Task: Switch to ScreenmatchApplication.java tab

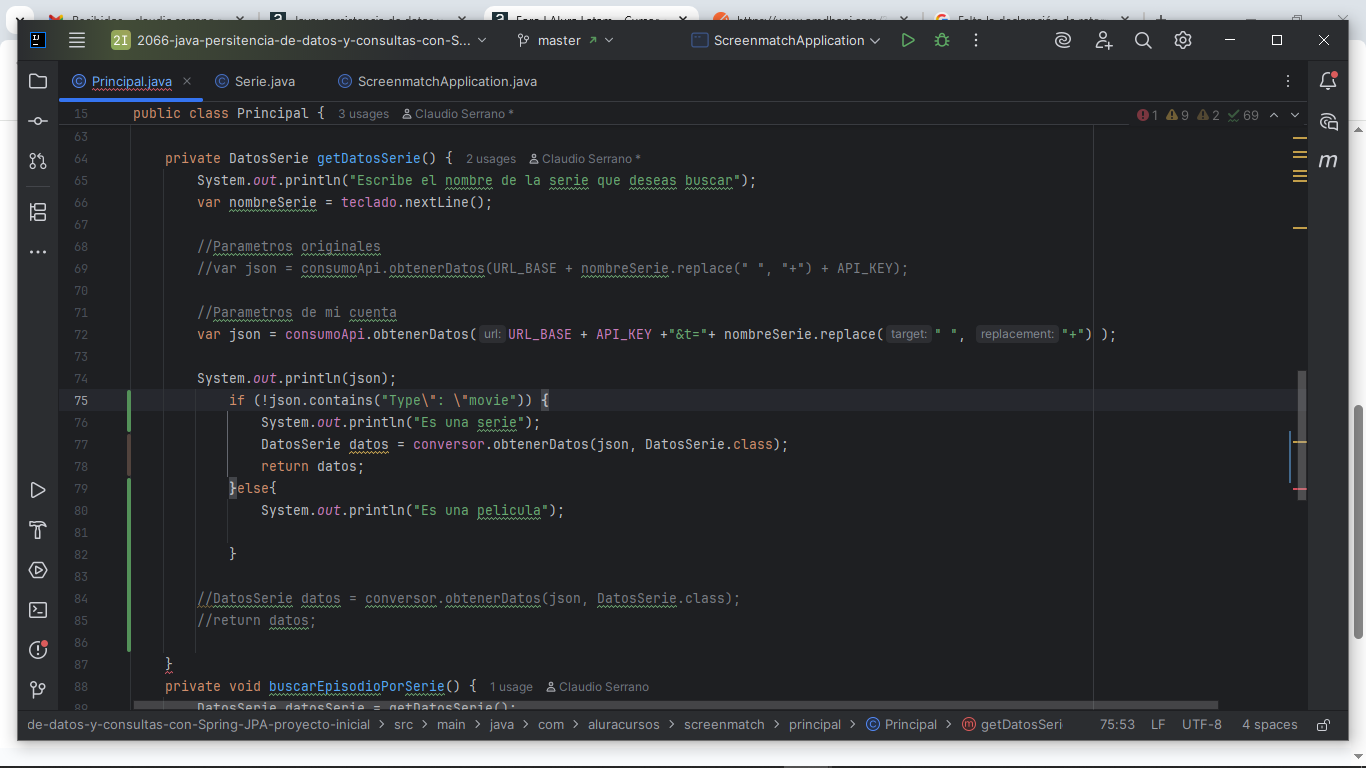Action: point(438,81)
